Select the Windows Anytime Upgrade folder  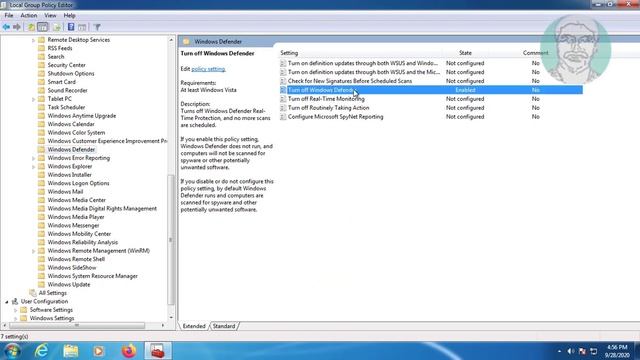coord(82,116)
